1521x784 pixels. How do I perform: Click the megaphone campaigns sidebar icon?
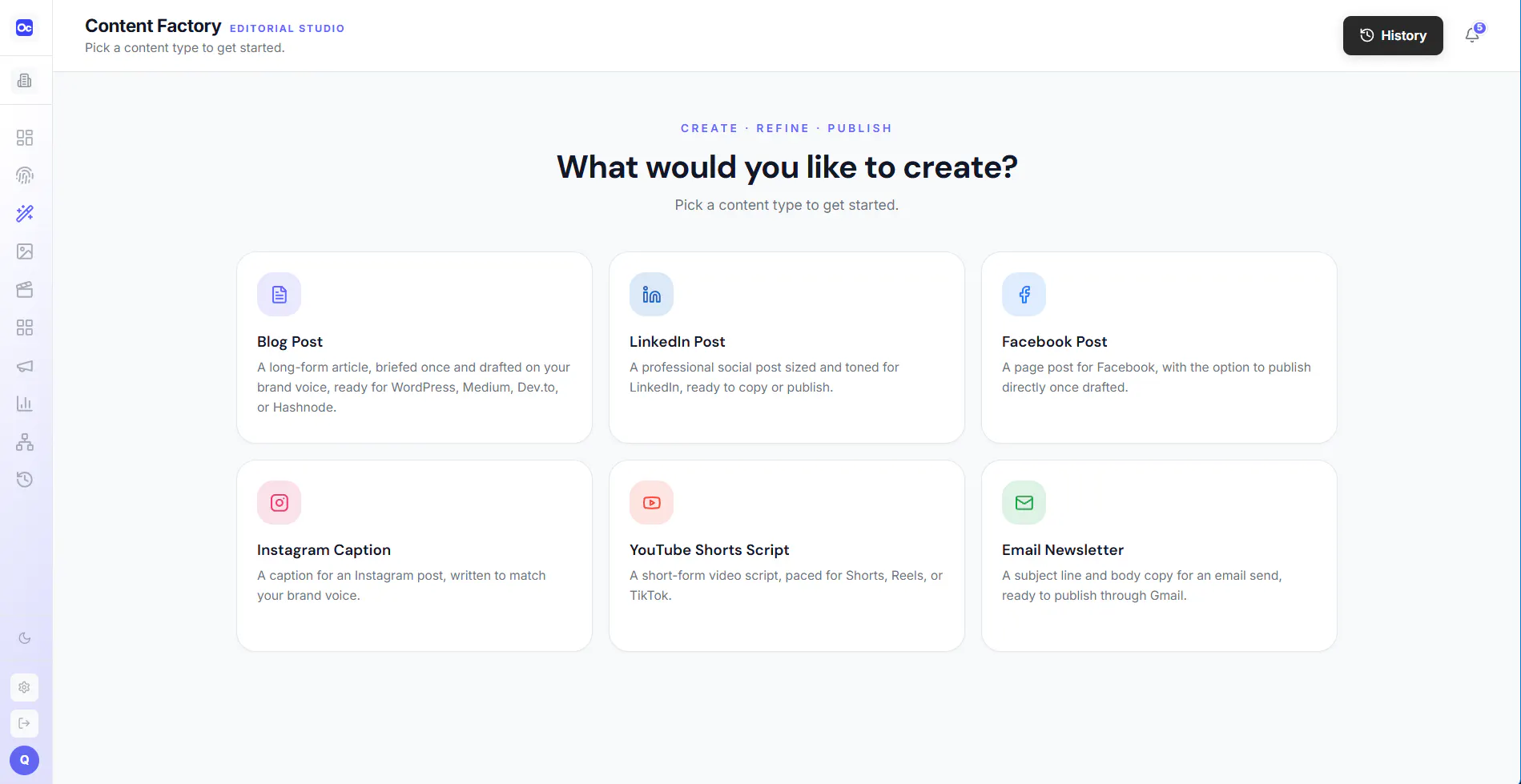[x=25, y=366]
